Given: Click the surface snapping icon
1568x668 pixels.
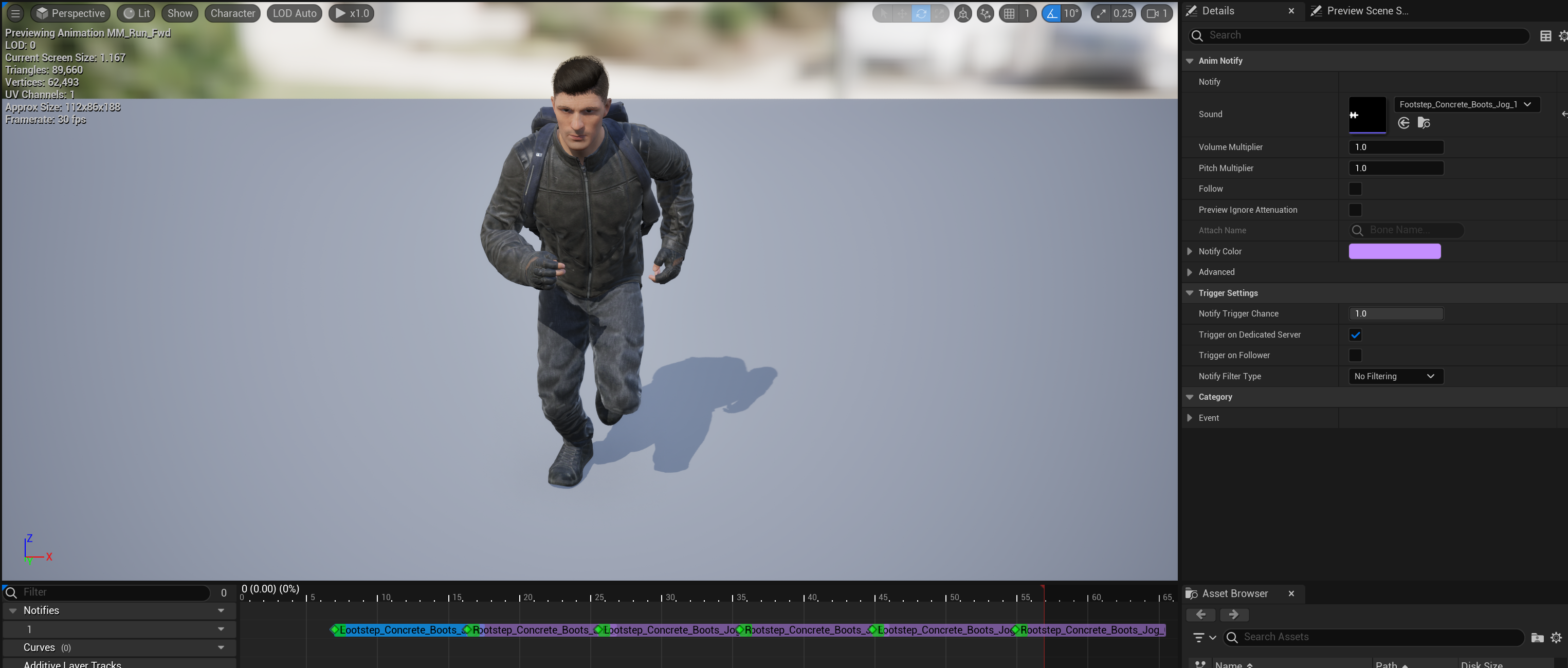Looking at the screenshot, I should 985,13.
